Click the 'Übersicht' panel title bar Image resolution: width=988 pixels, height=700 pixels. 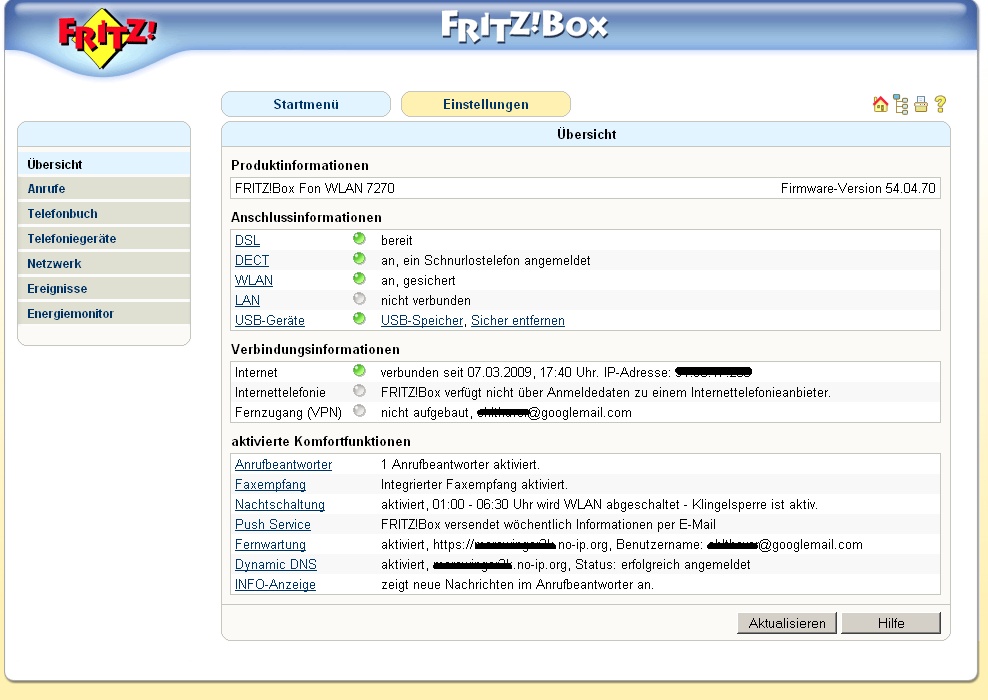[x=586, y=134]
